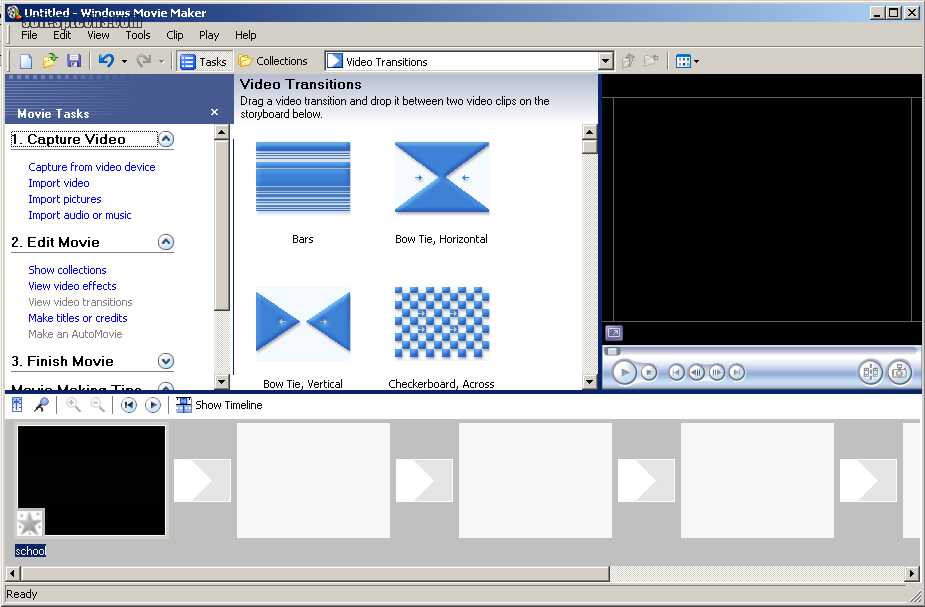Click Make titles or credits link
This screenshot has height=607, width=925.
[78, 318]
